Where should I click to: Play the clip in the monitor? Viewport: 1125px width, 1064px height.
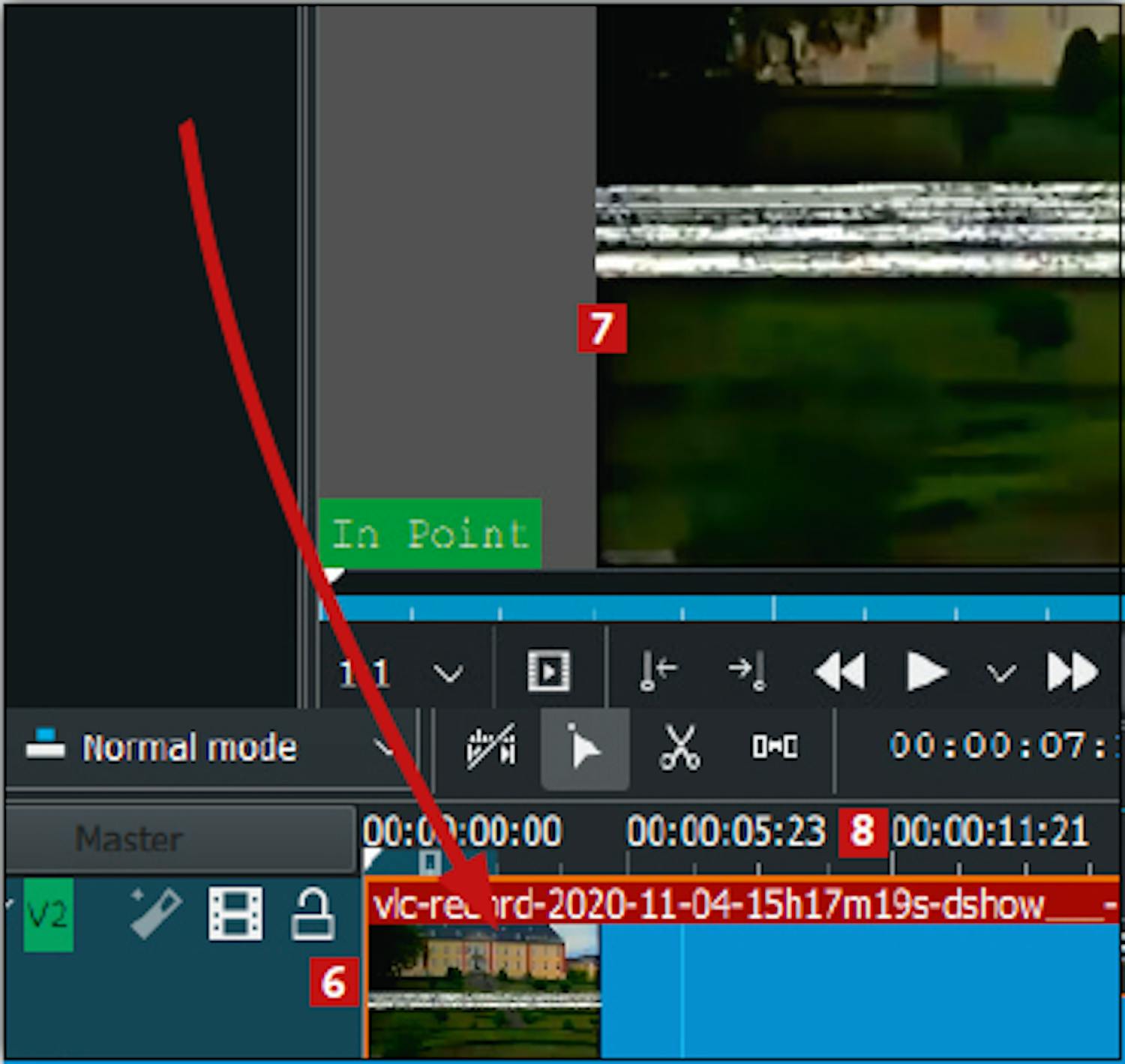tap(926, 671)
